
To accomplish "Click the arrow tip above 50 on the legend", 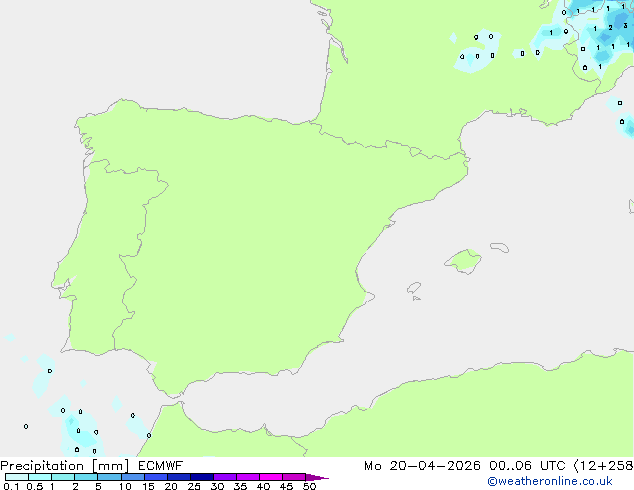I will point(317,477).
